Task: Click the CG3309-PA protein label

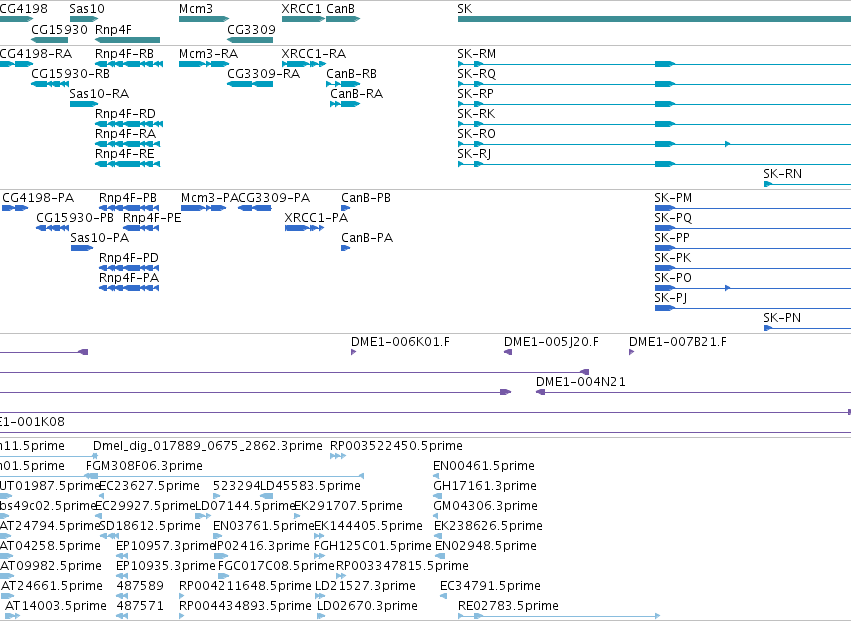Action: [274, 198]
